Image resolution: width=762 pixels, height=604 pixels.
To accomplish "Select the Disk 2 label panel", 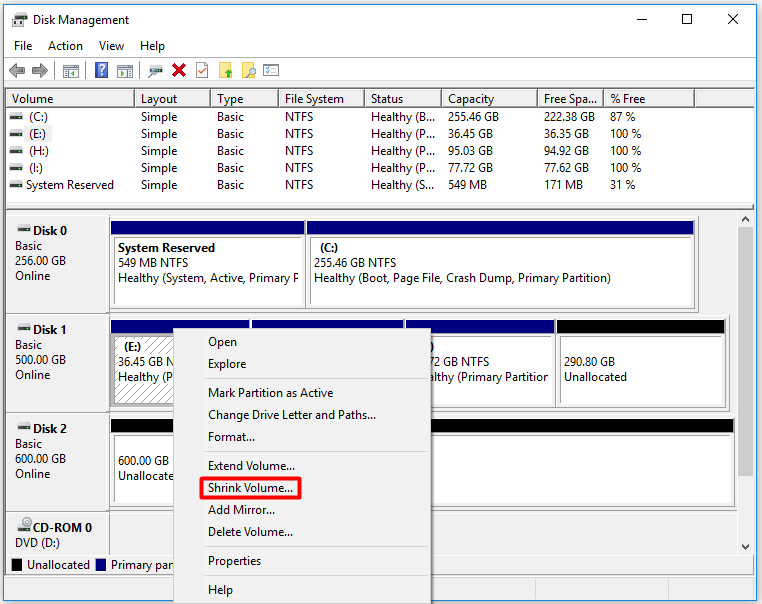I will 57,462.
